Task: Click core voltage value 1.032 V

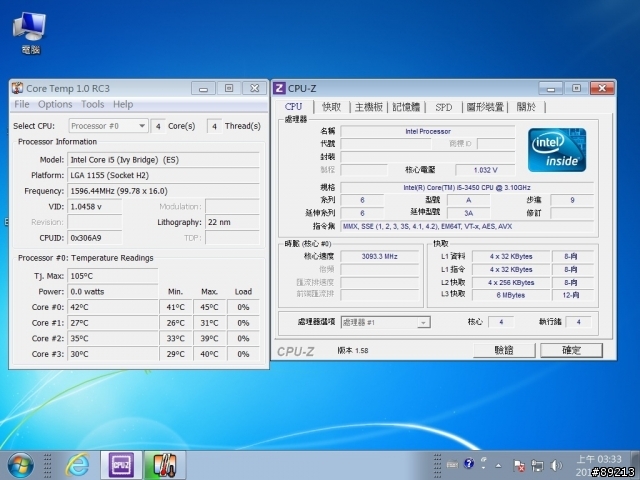Action: 485,170
